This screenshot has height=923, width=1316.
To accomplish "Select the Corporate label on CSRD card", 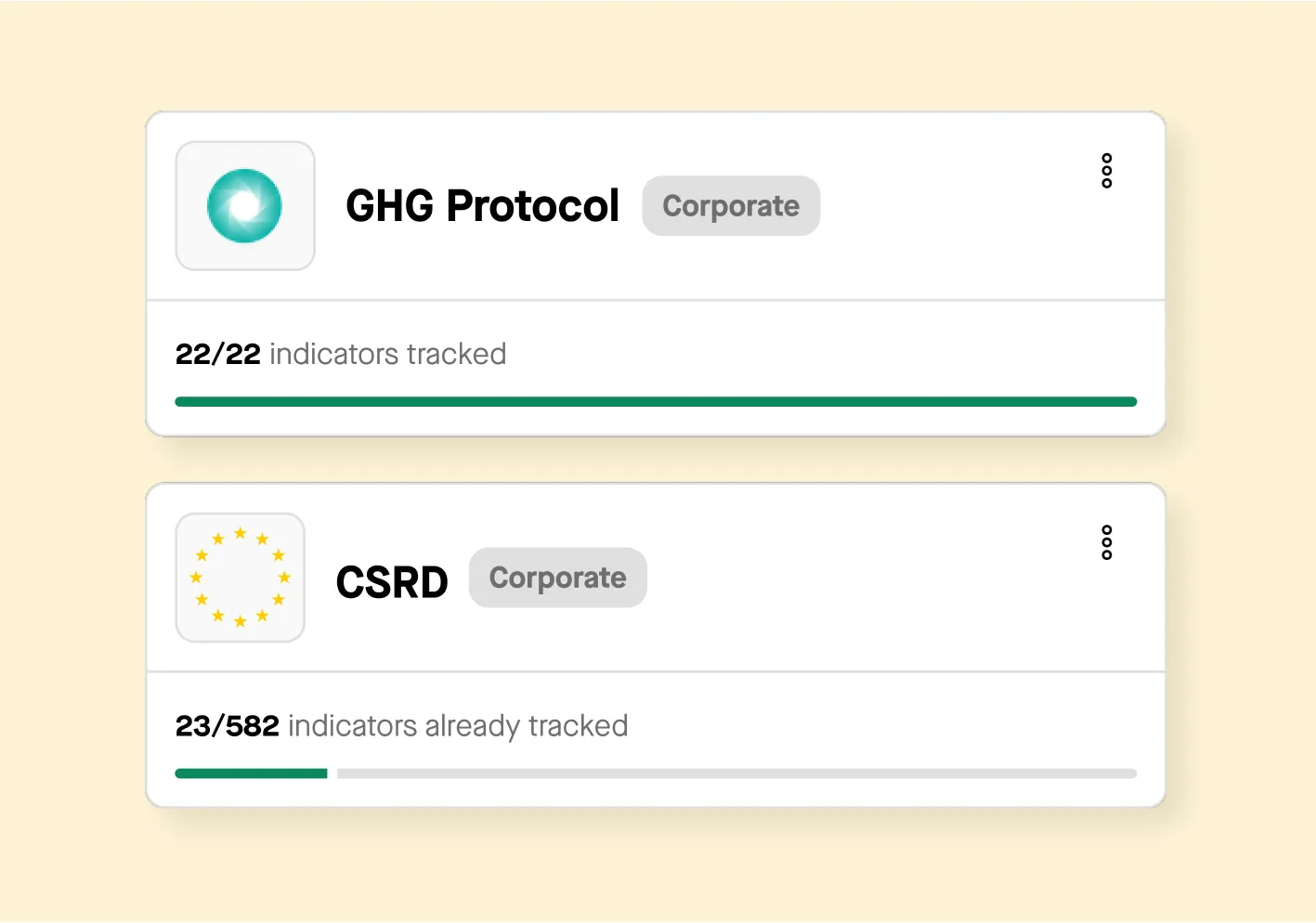I will tap(557, 578).
